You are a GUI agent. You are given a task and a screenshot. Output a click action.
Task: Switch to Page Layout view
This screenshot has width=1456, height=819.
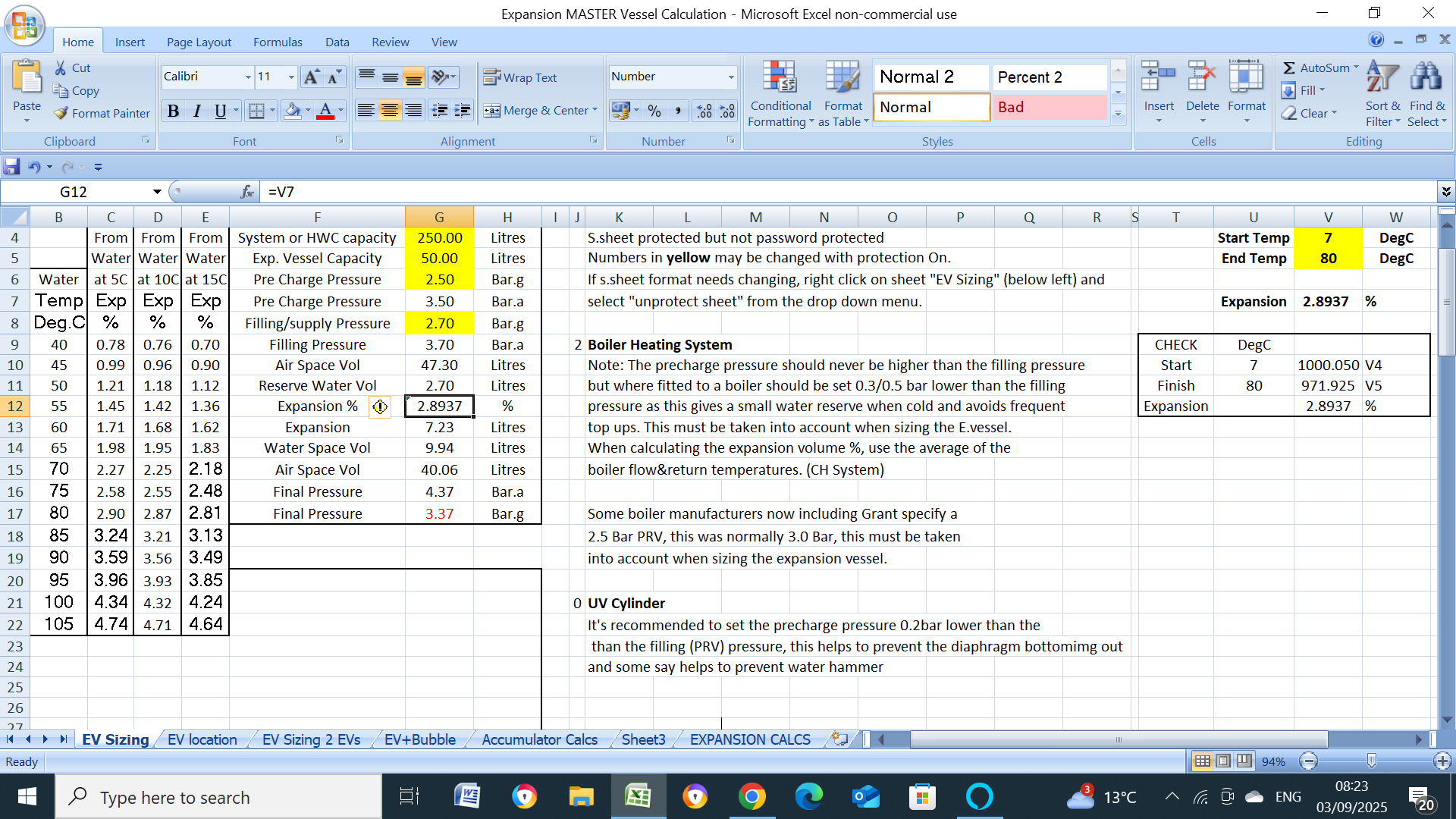[1223, 761]
